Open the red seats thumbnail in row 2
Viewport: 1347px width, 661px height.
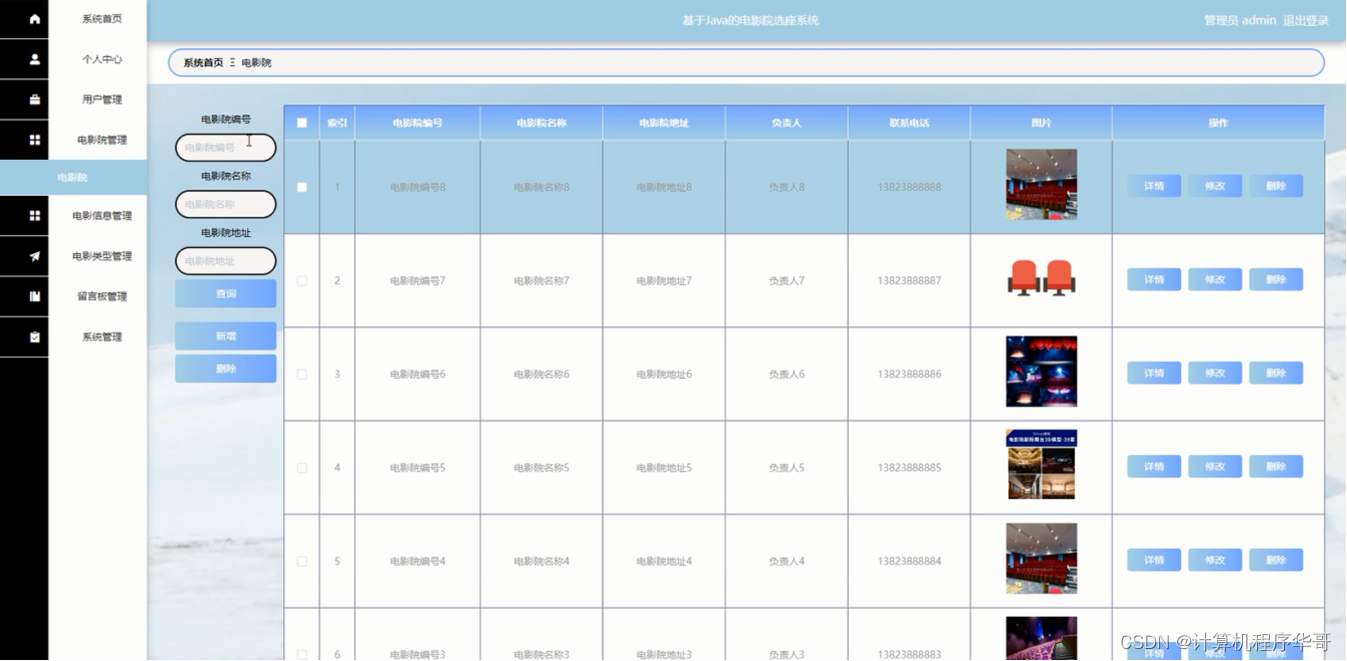1040,278
